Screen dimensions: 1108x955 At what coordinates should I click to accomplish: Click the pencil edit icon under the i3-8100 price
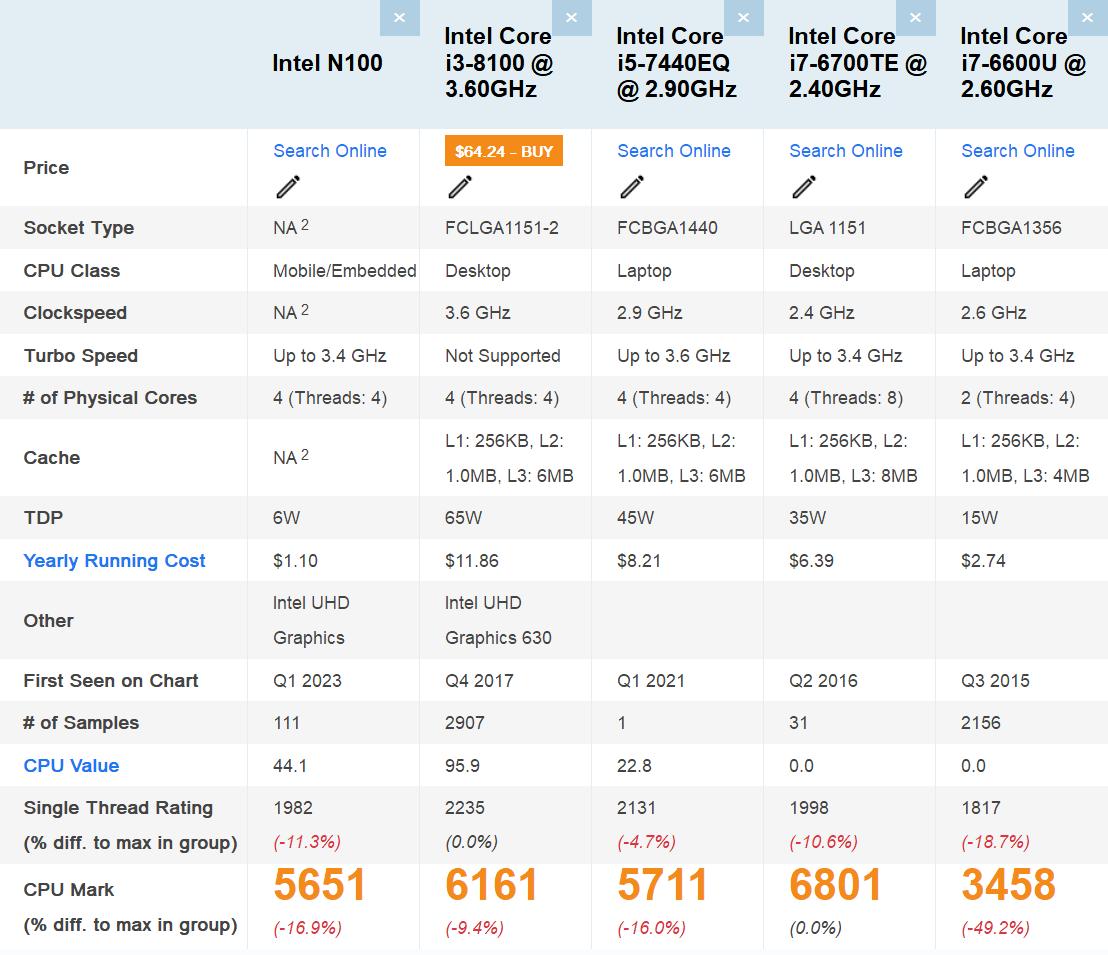coord(459,187)
